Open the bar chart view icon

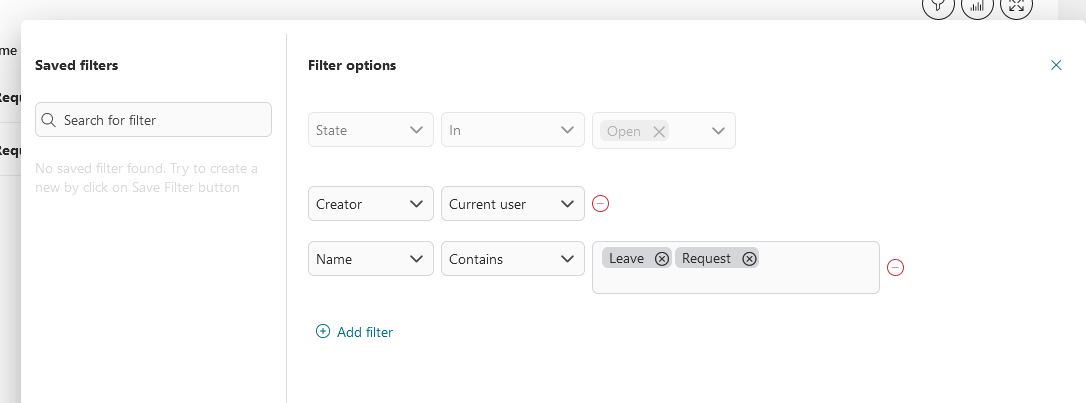977,6
